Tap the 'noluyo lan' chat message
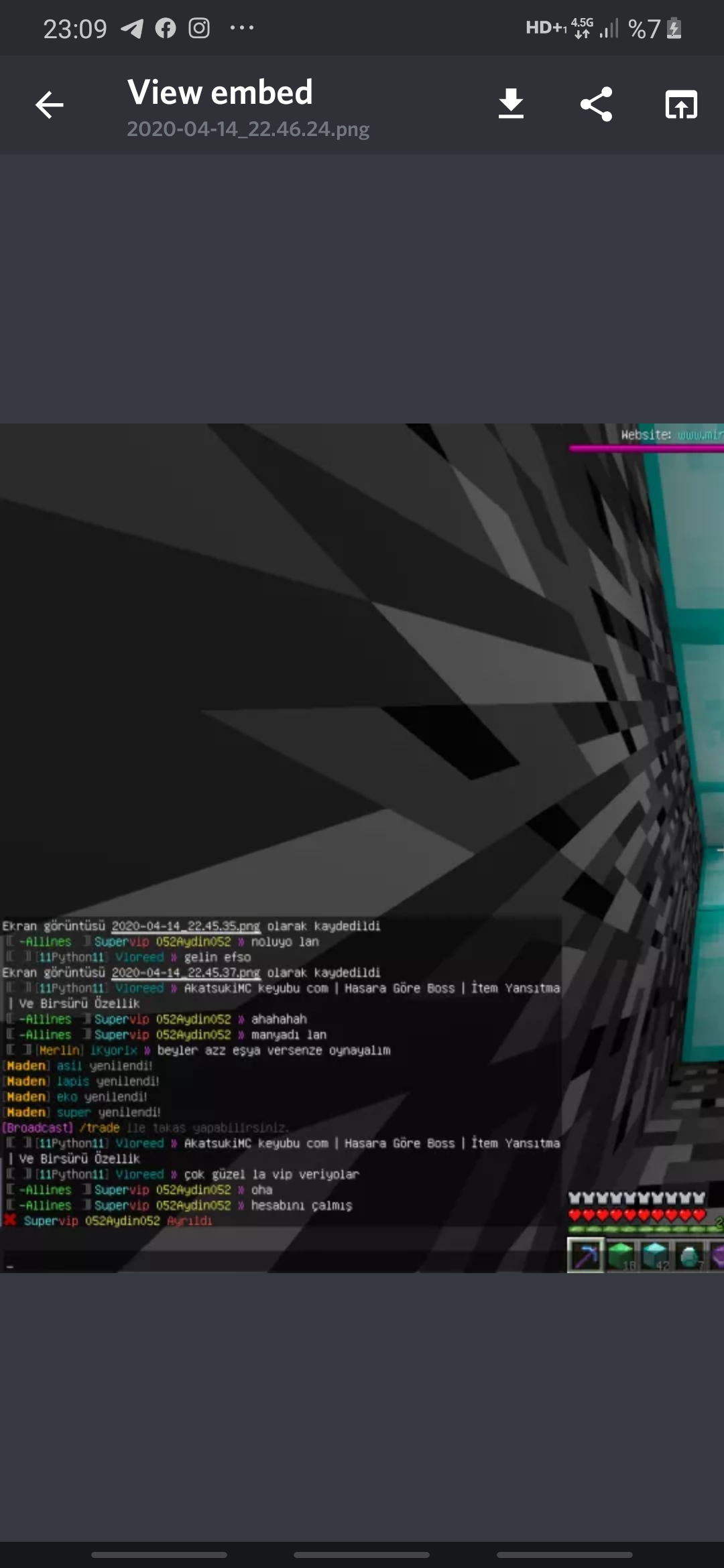 coord(285,941)
